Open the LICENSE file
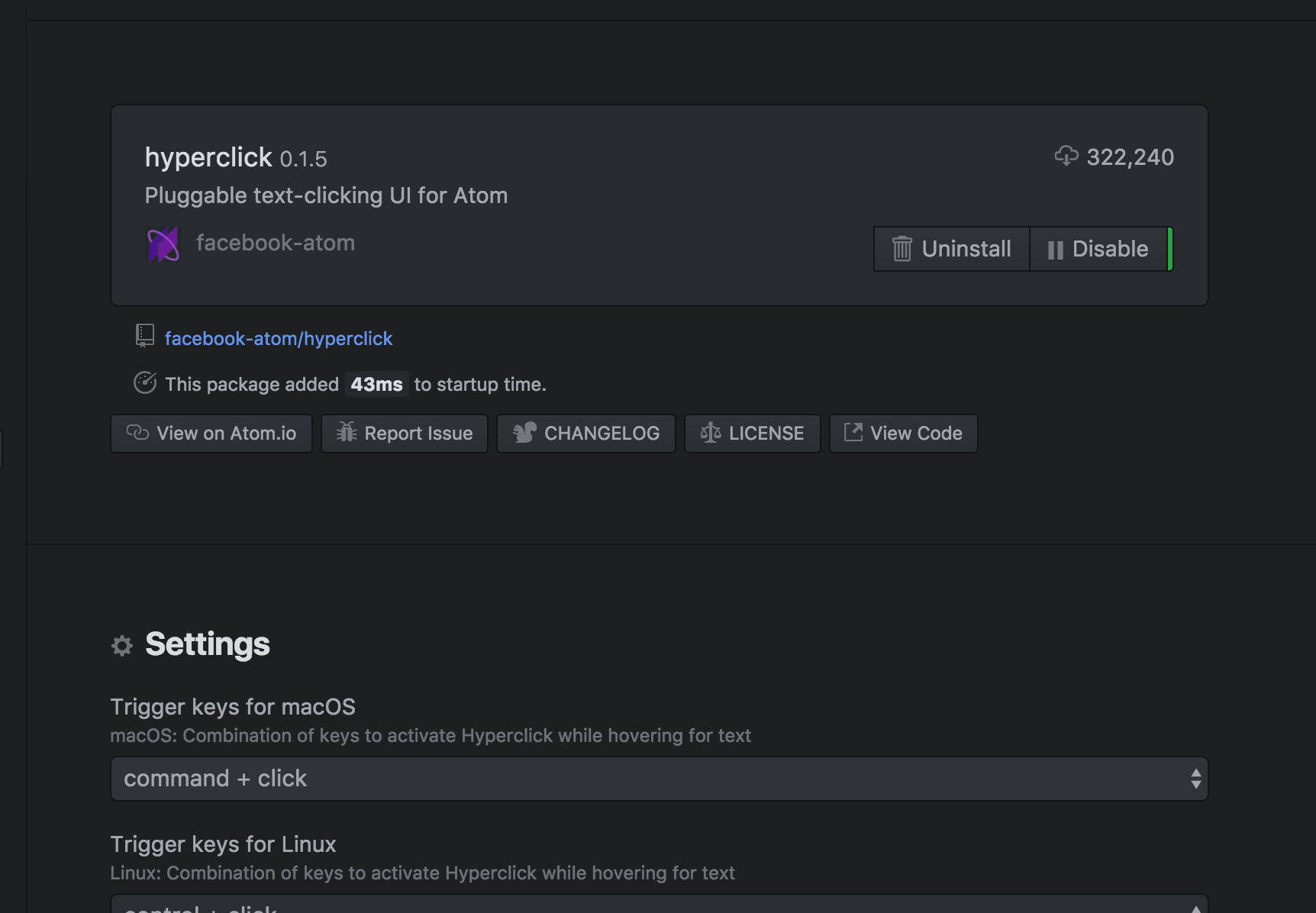Viewport: 1316px width, 913px height. point(753,434)
